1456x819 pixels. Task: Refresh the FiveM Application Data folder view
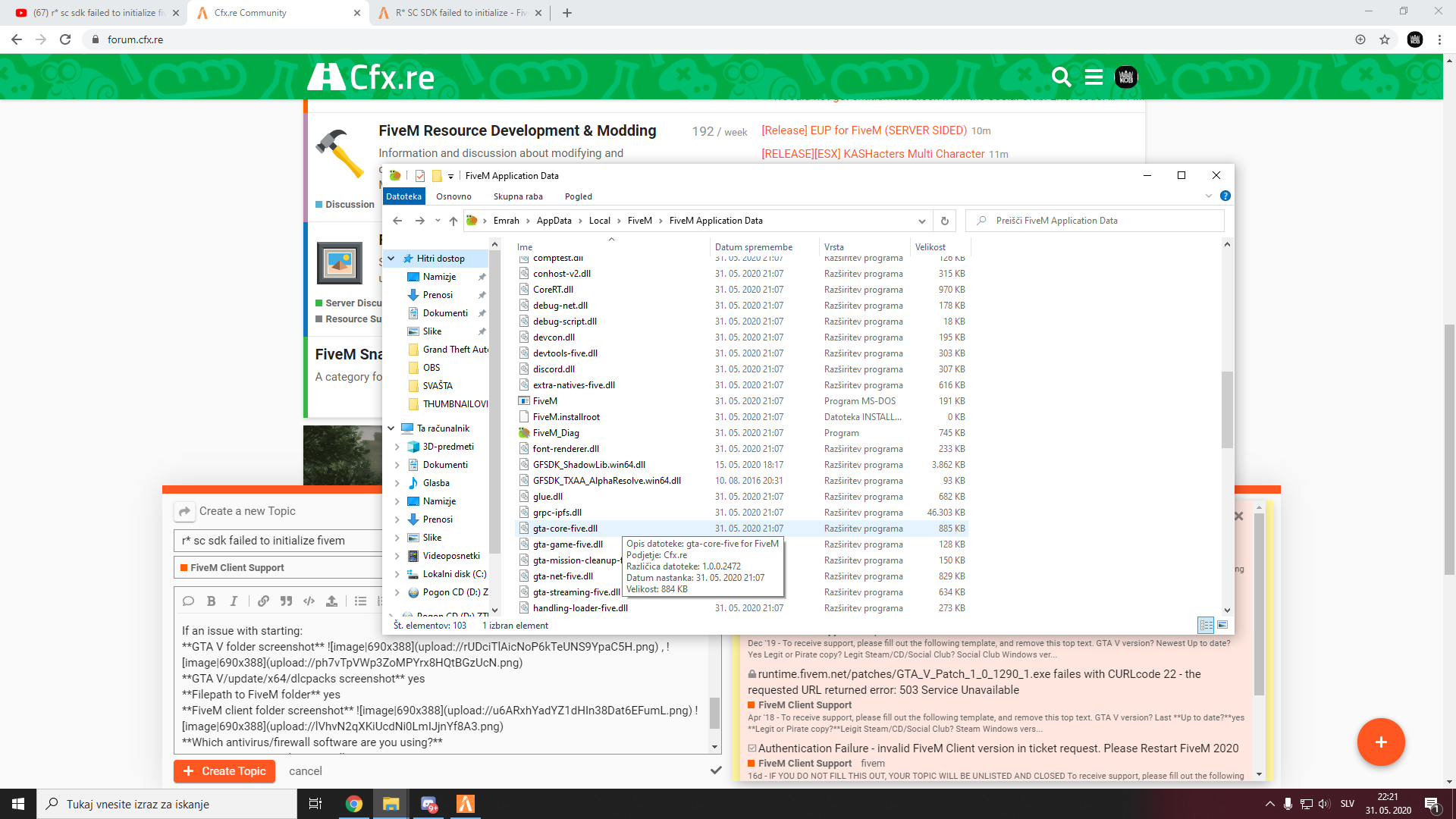pyautogui.click(x=944, y=221)
